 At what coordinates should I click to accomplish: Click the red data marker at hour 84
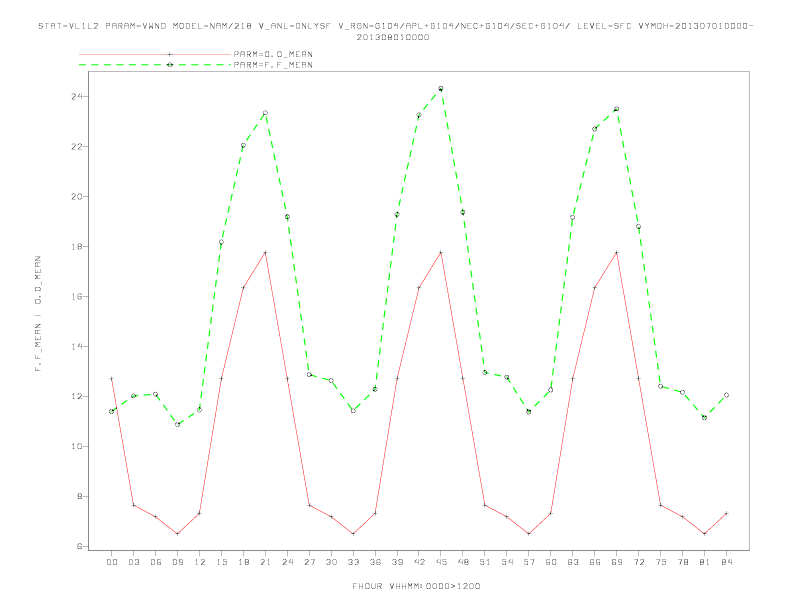pos(726,514)
